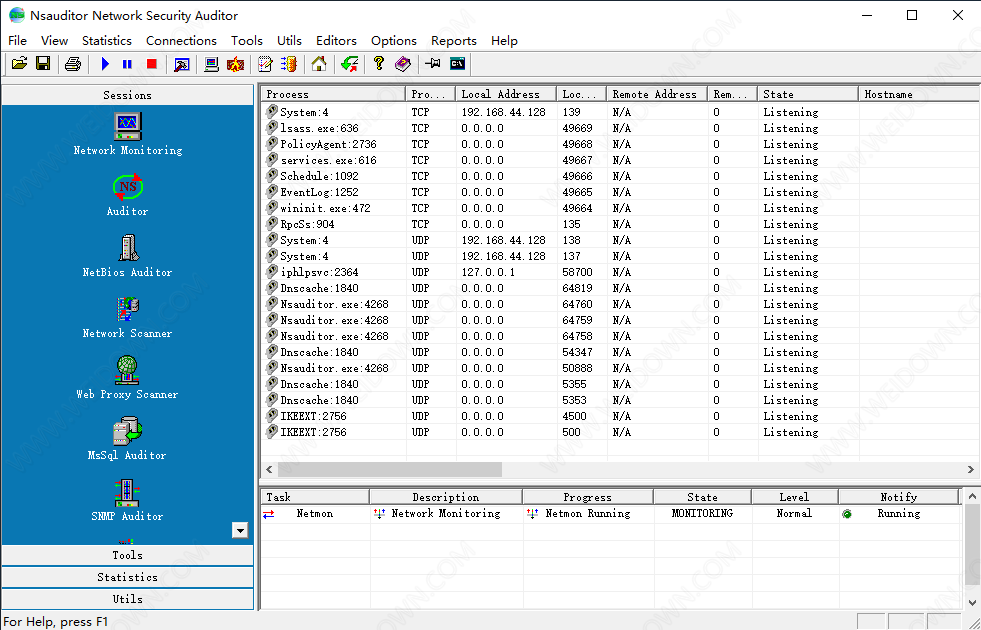Open the Statistics menu
The height and width of the screenshot is (630, 981).
tap(107, 41)
